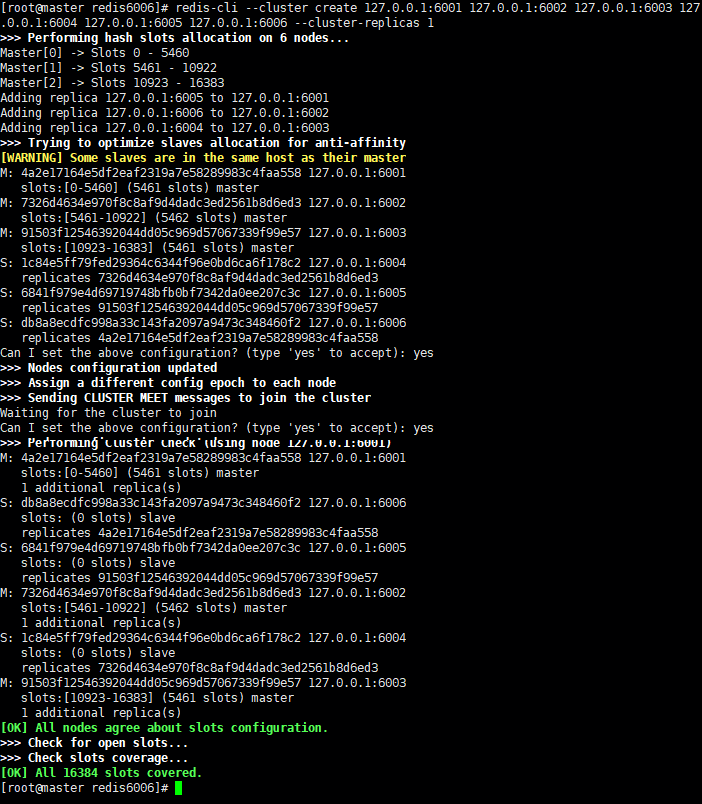Click 'slots: (0 slots) slave' below the 6004 node

(98, 653)
